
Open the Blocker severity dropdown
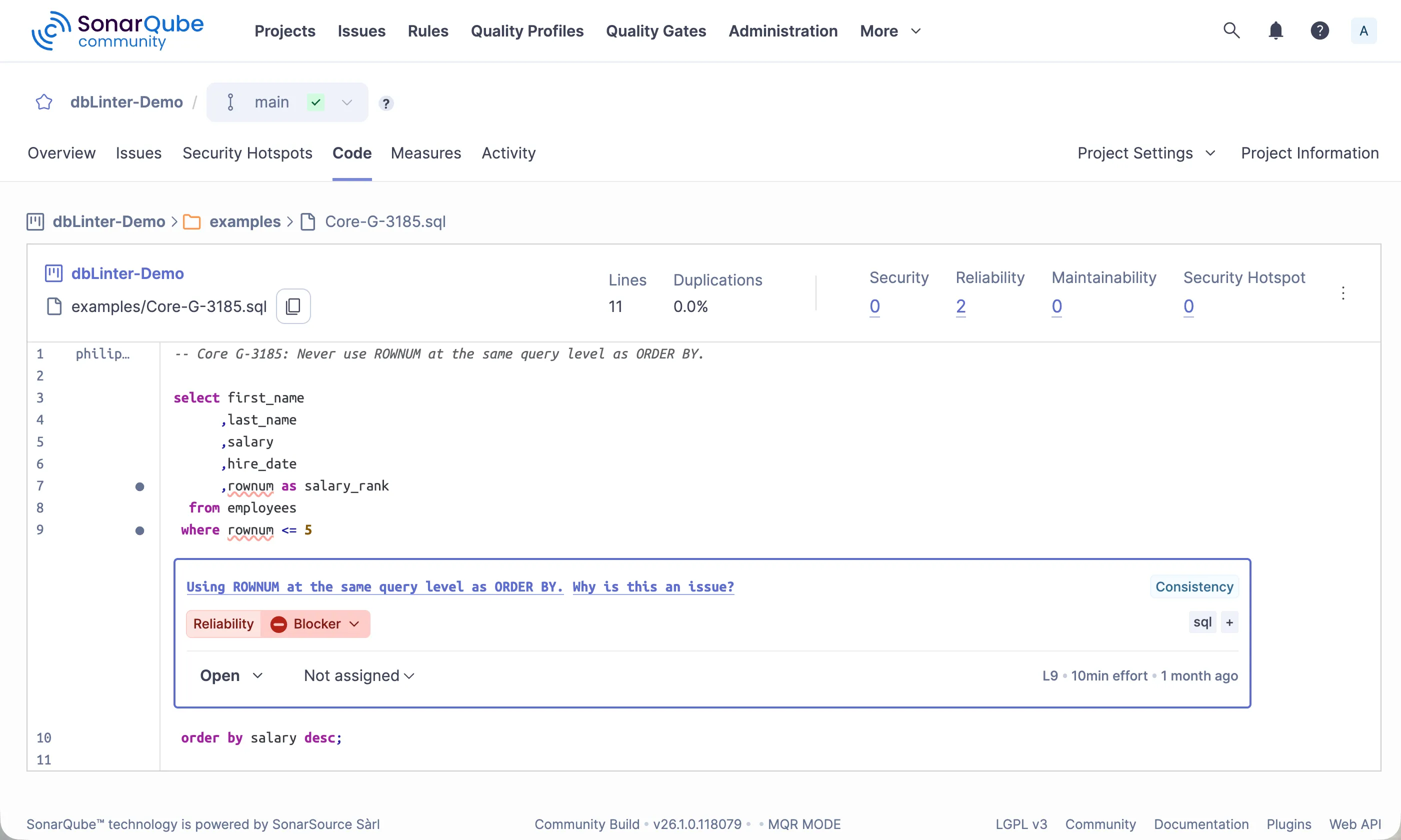tap(316, 624)
